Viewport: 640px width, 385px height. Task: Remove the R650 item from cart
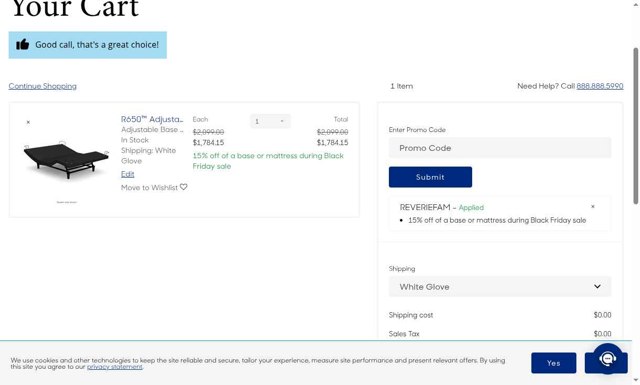[x=28, y=122]
